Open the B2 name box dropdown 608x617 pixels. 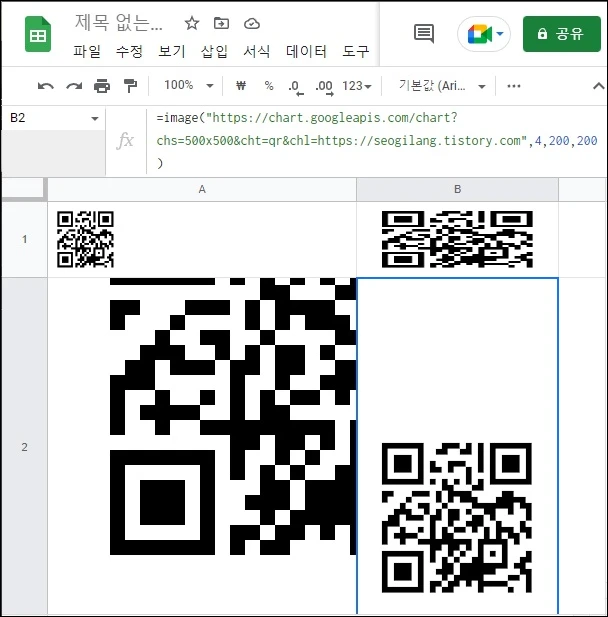pyautogui.click(x=94, y=118)
